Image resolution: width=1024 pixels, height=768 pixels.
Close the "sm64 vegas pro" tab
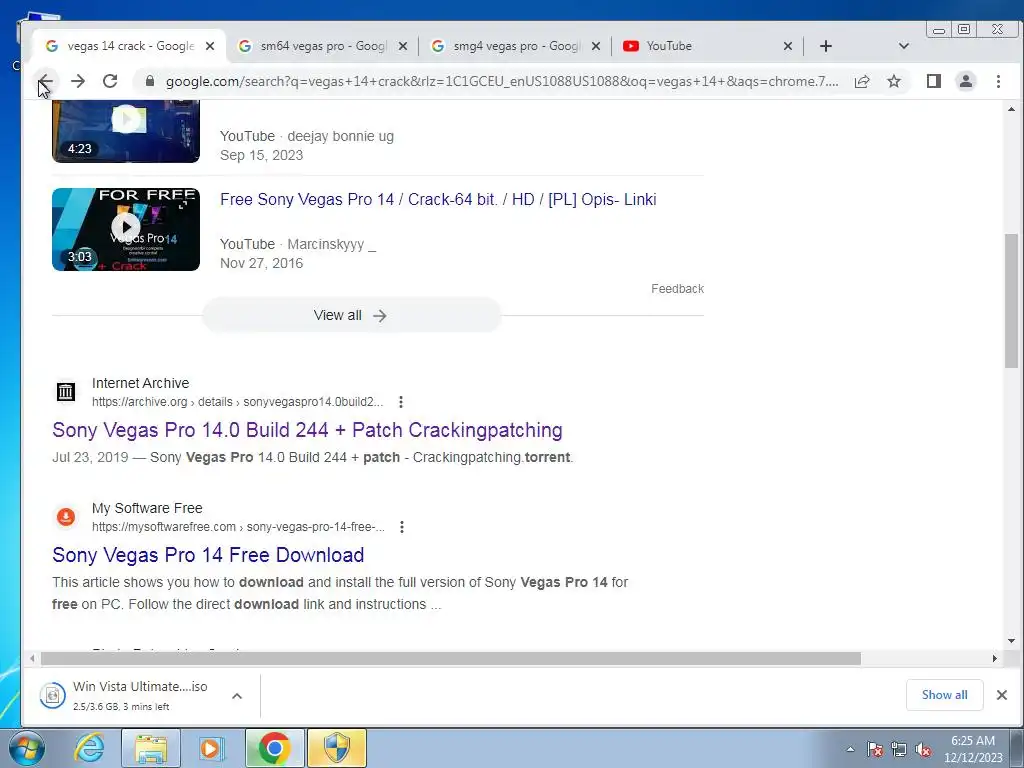click(x=403, y=46)
